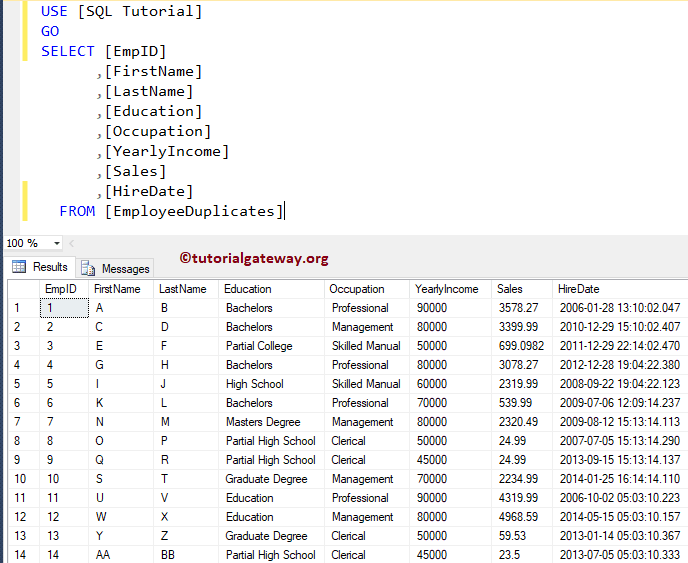Open the Messages tab
688x563 pixels.
coord(116,269)
